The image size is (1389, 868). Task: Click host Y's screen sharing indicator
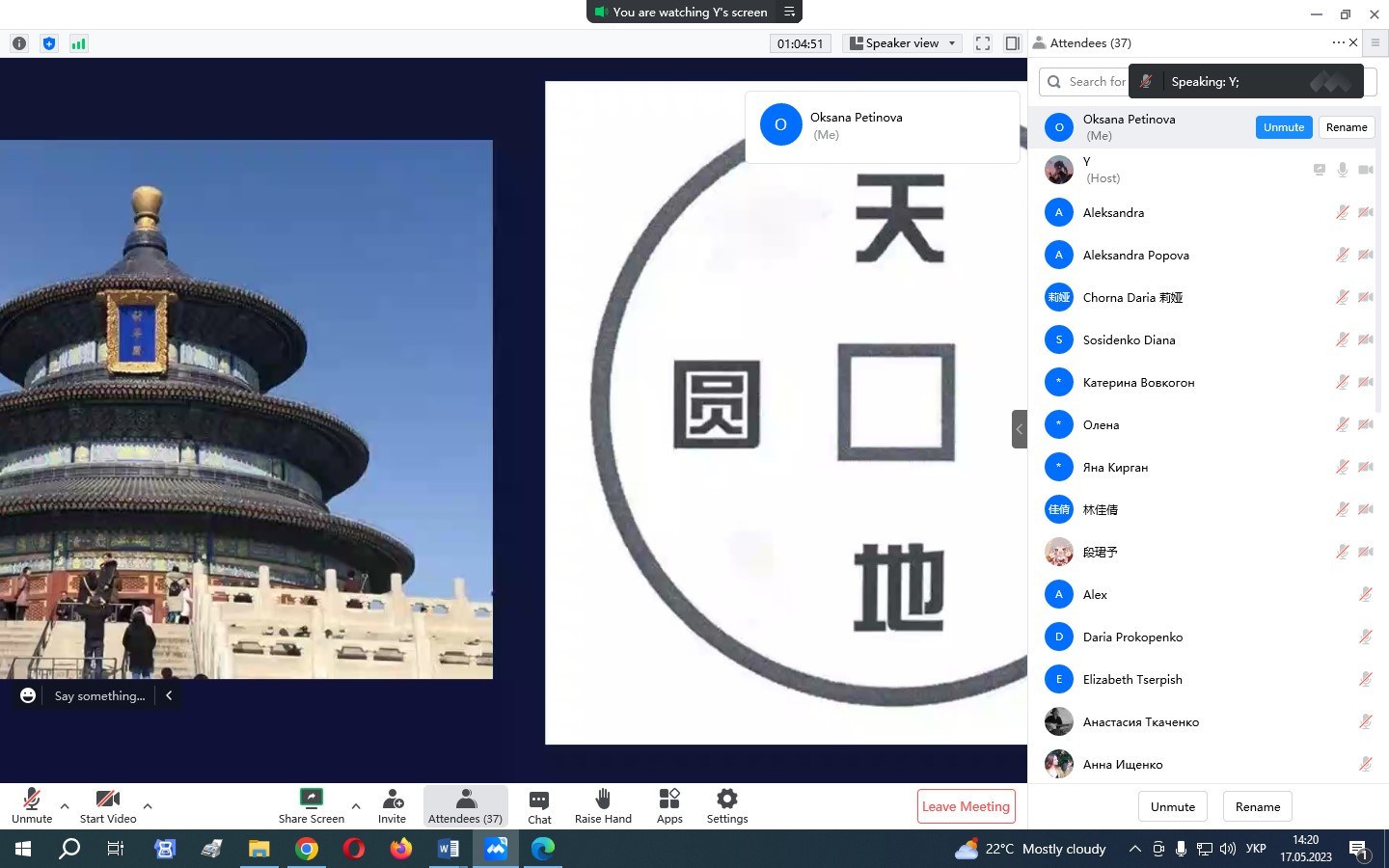click(1319, 170)
